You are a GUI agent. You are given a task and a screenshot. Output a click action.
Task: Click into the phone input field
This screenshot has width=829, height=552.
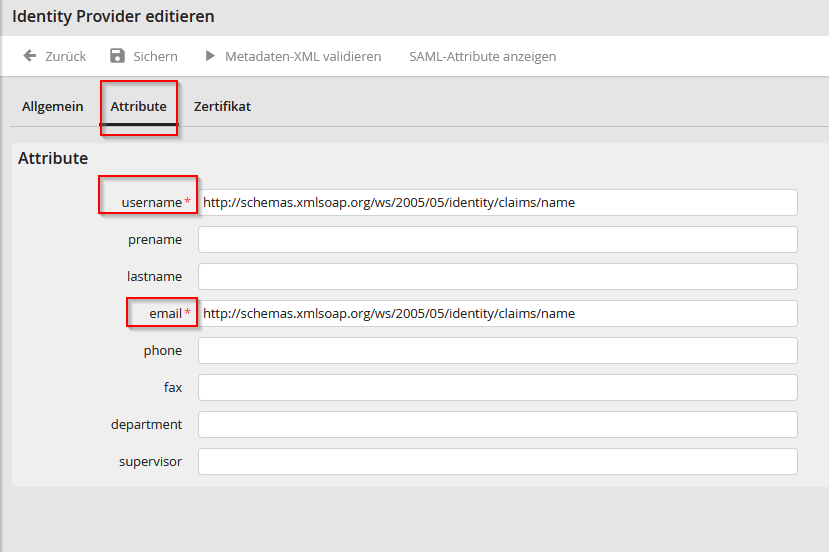tap(498, 351)
